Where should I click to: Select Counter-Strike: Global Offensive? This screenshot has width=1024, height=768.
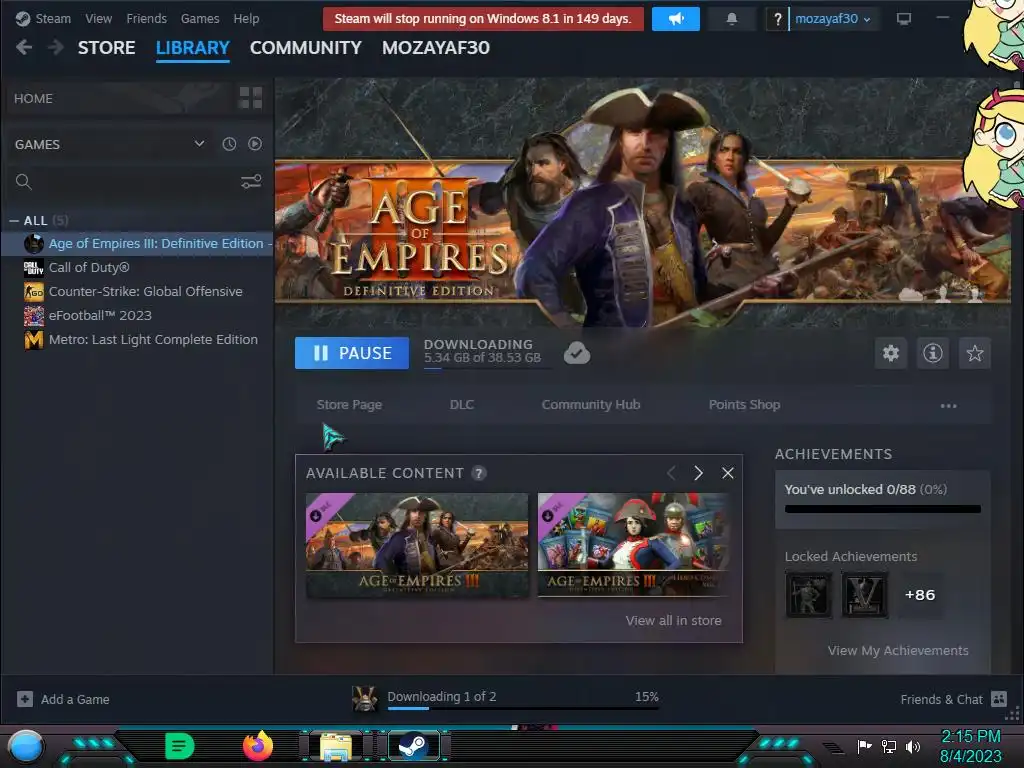click(x=137, y=291)
